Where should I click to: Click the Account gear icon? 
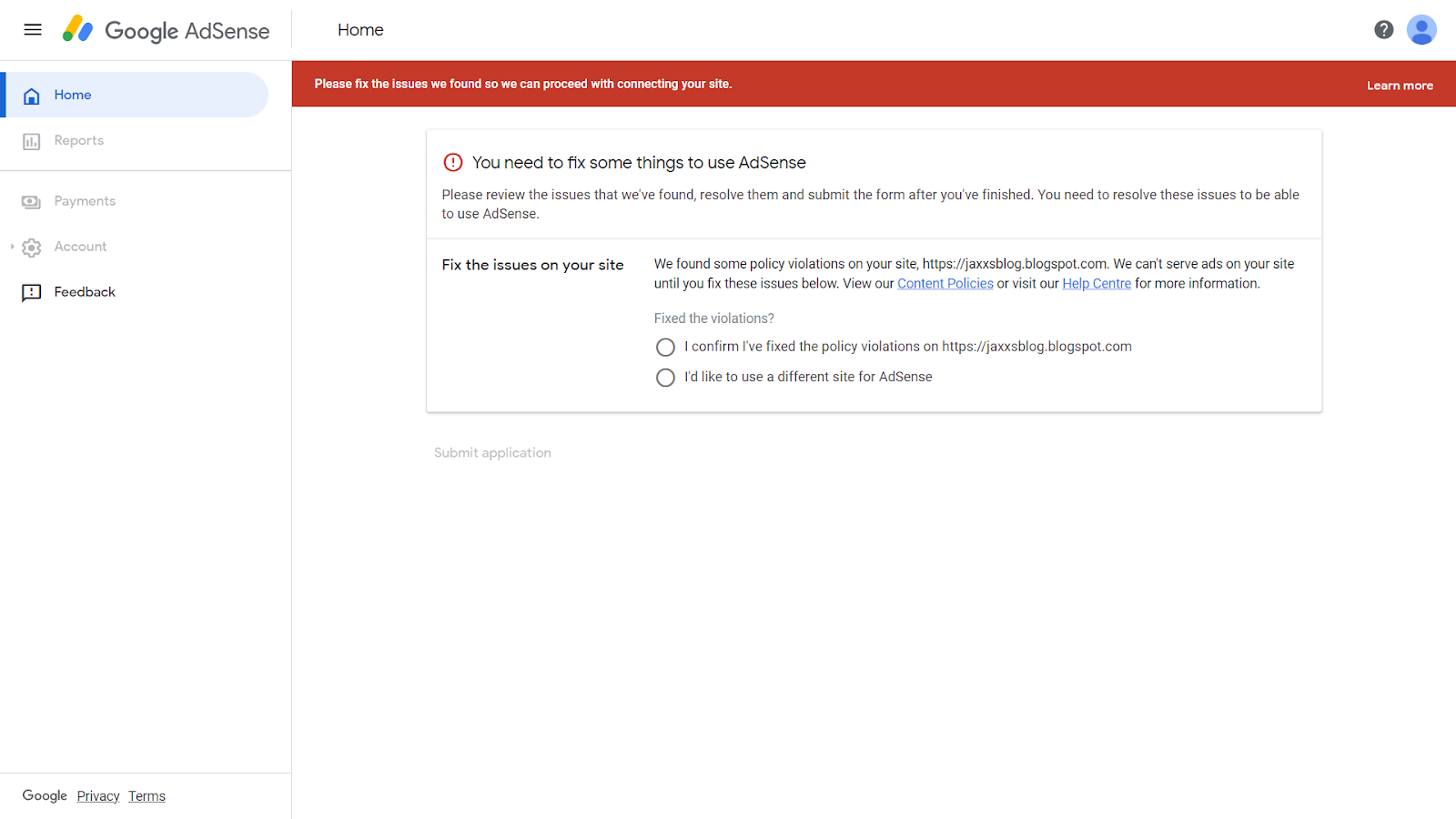pyautogui.click(x=32, y=248)
